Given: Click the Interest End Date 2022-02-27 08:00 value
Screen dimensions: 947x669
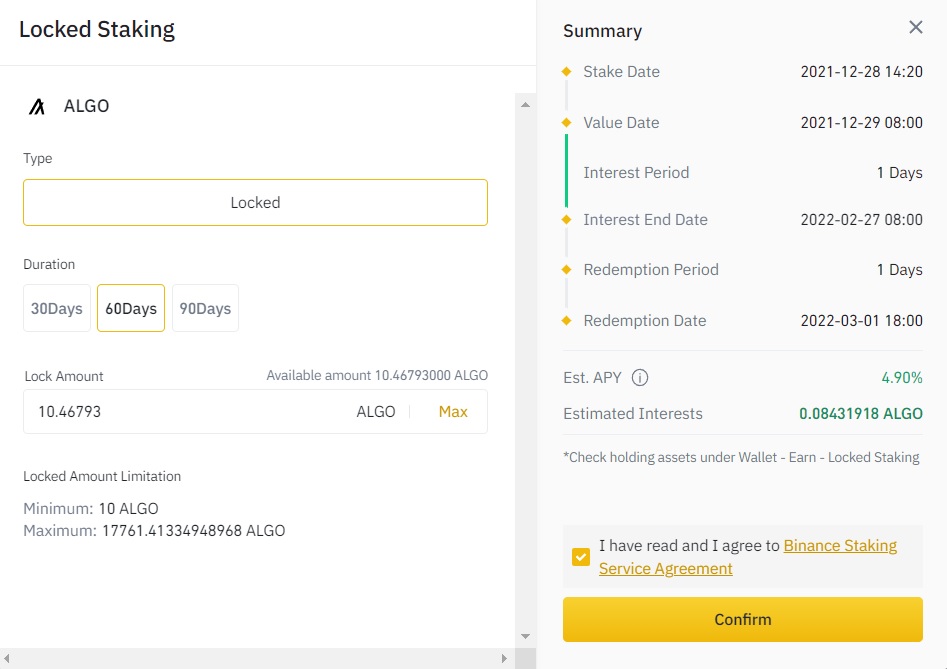Looking at the screenshot, I should 861,220.
